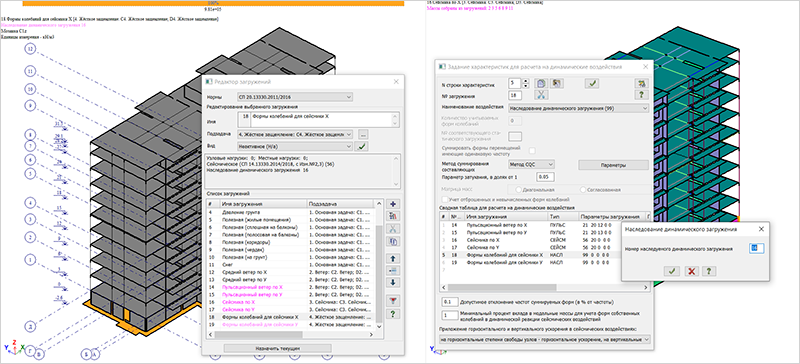Click the scissors cut icon in Редактор загружений

pos(393,229)
